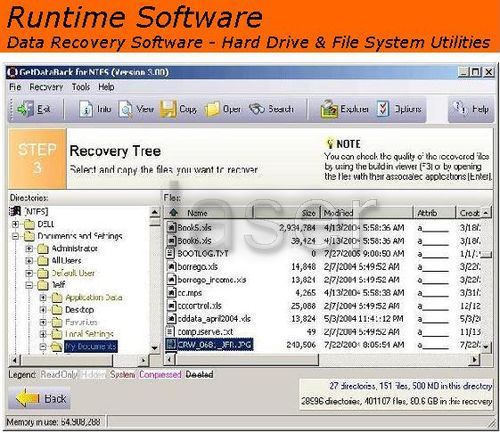Click the NTFS root drive icon

pos(15,211)
